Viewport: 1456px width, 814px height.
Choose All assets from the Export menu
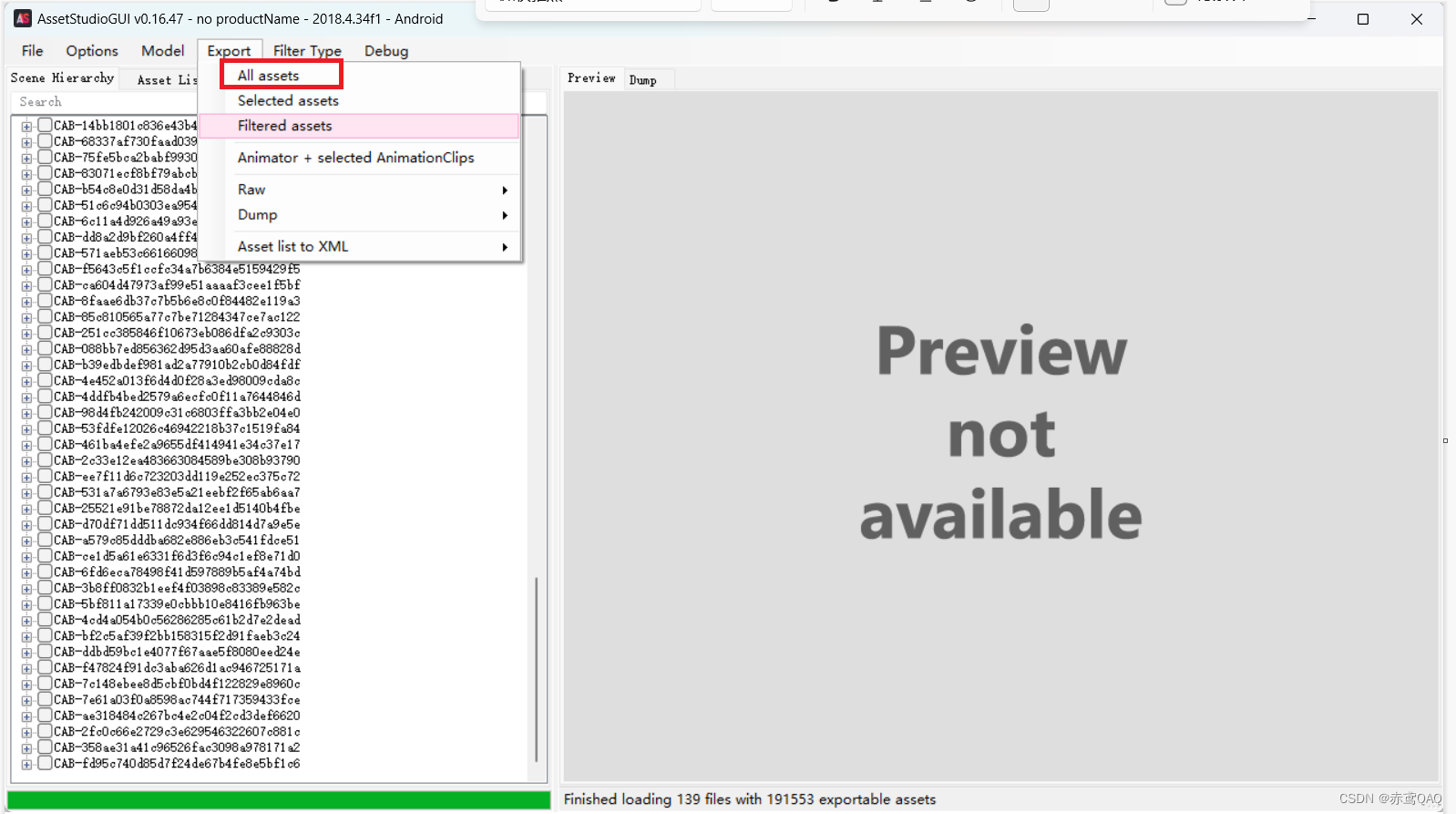[268, 76]
